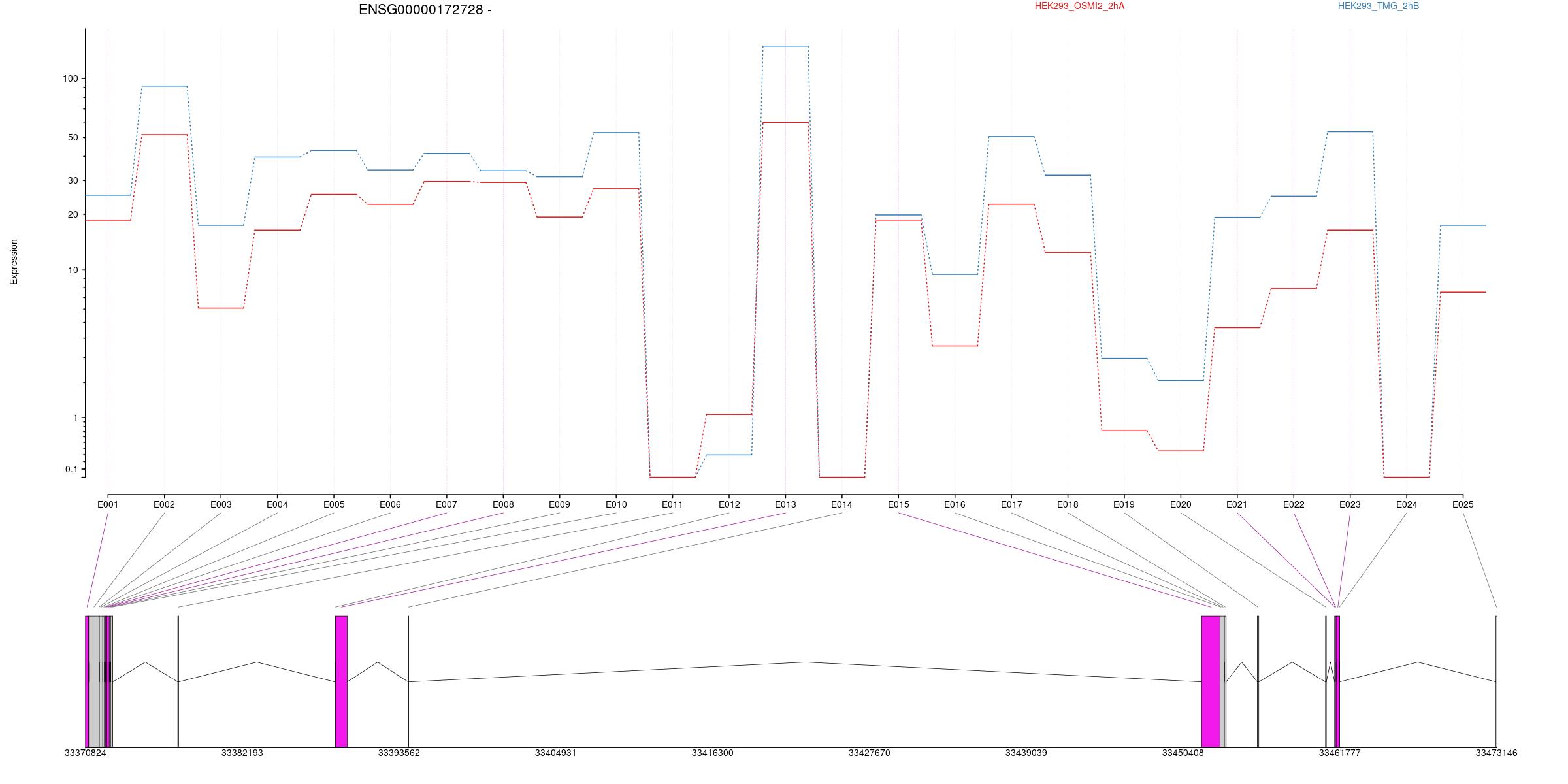
Task: Click the blue E013 expression peak segment
Action: coord(785,46)
